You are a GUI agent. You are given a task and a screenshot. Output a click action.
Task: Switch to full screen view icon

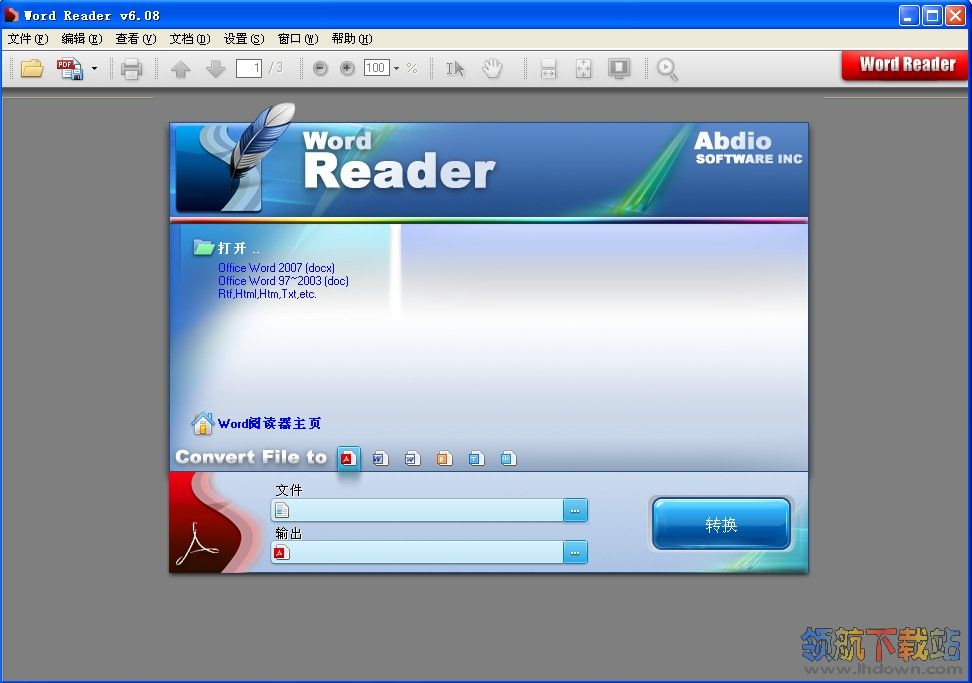coord(619,68)
